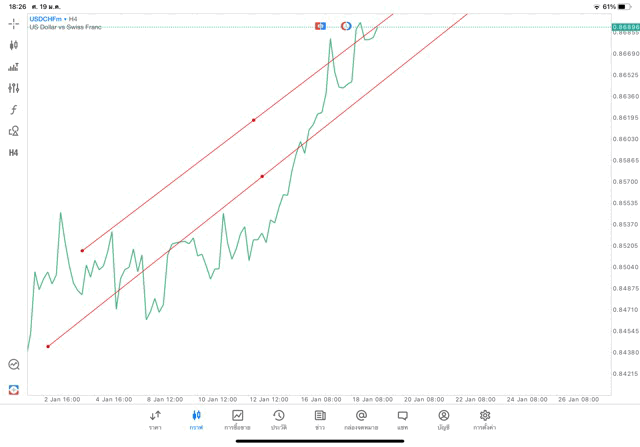
Task: Open the การซื้อขาย (Trade) tab
Action: [x=238, y=420]
